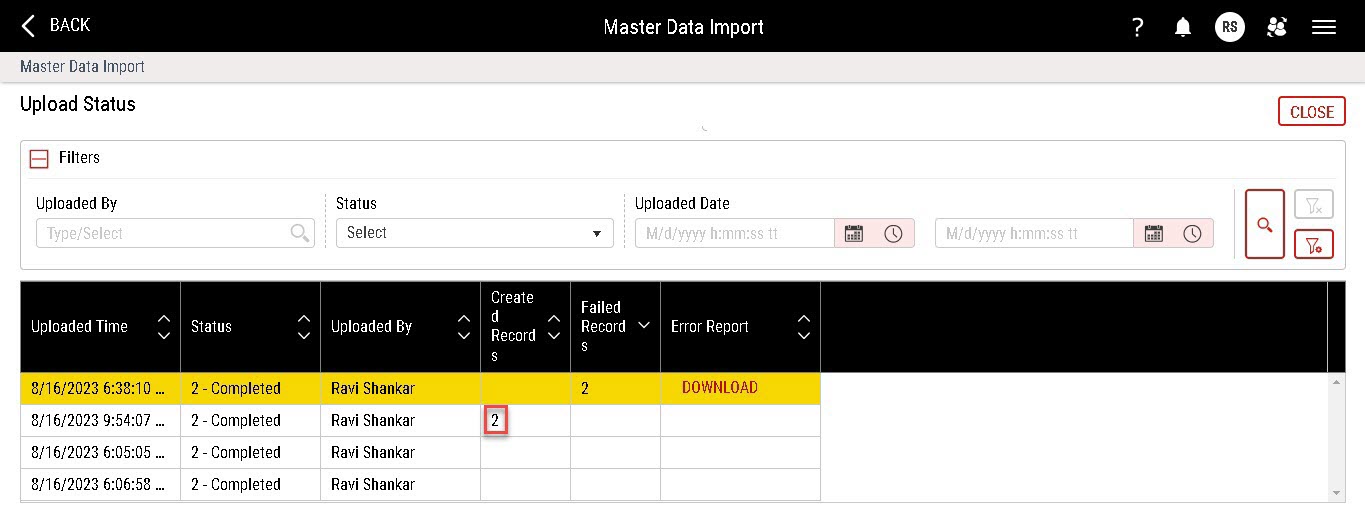The width and height of the screenshot is (1365, 510).
Task: Open the Status dropdown
Action: 474,233
